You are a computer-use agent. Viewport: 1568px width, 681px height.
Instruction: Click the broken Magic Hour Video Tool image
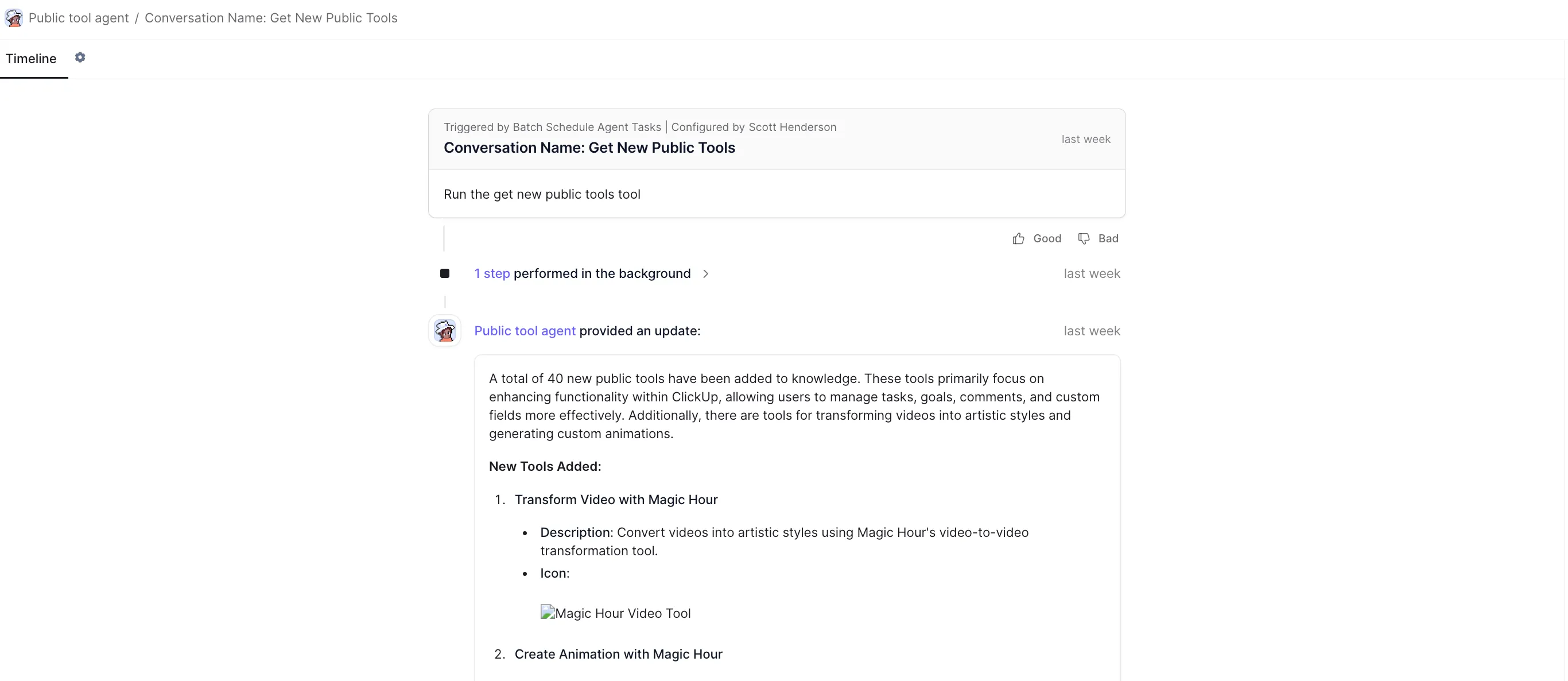tap(615, 613)
